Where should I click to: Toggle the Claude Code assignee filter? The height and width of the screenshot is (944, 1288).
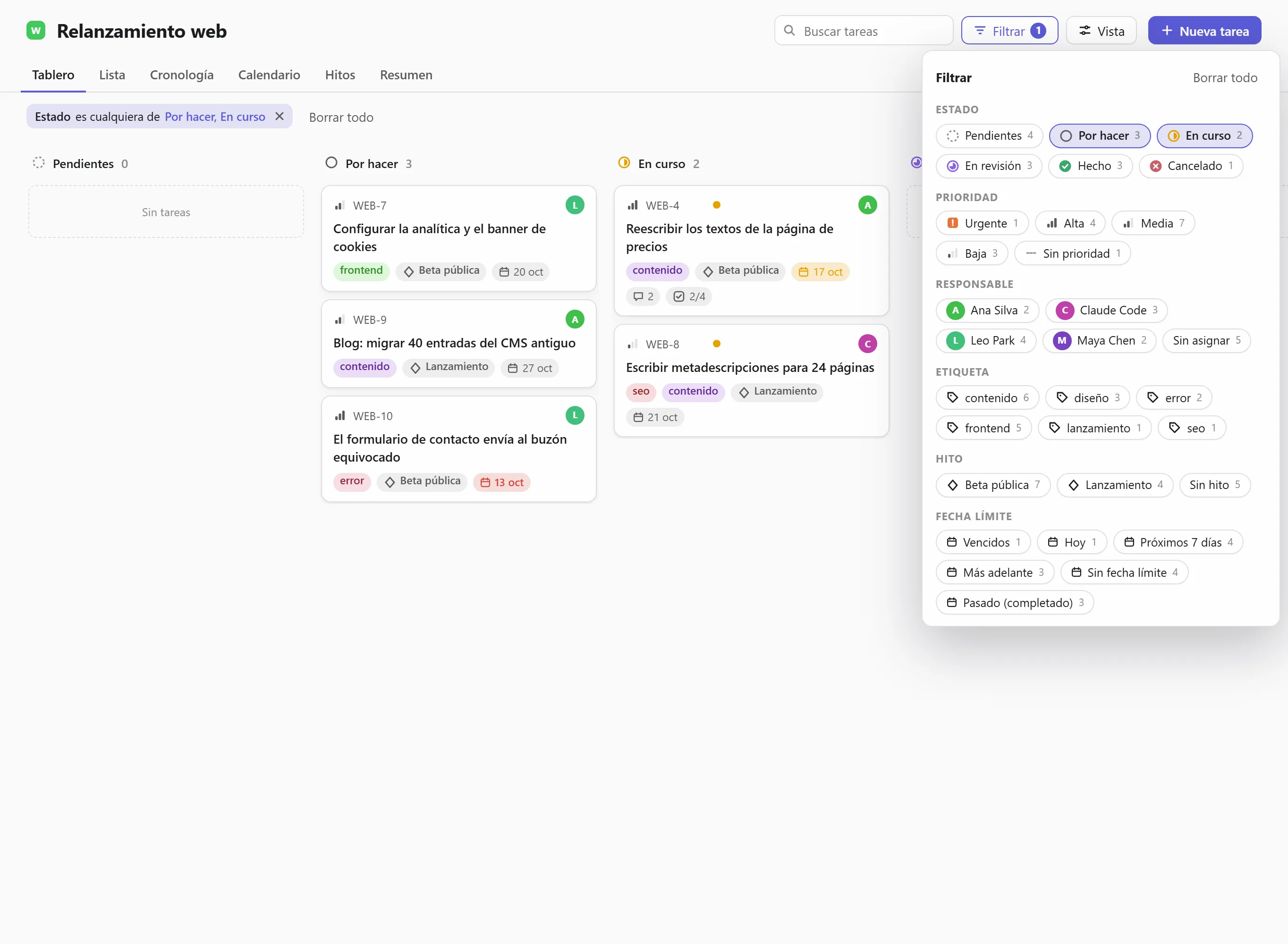(1106, 310)
